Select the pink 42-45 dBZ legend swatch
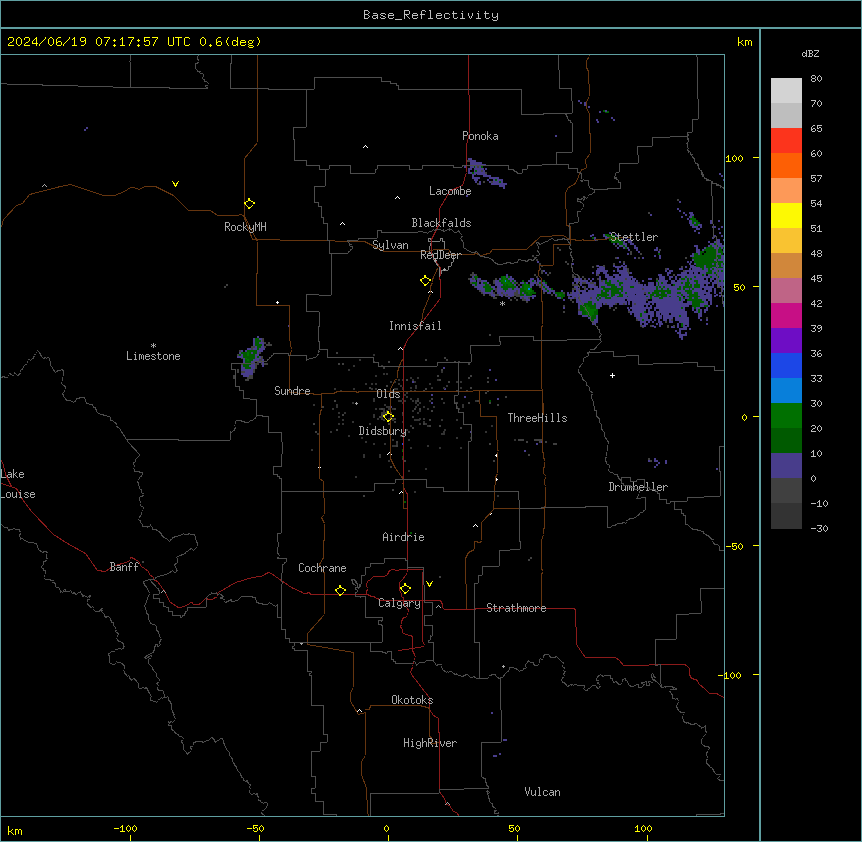The width and height of the screenshot is (862, 842). pyautogui.click(x=786, y=291)
